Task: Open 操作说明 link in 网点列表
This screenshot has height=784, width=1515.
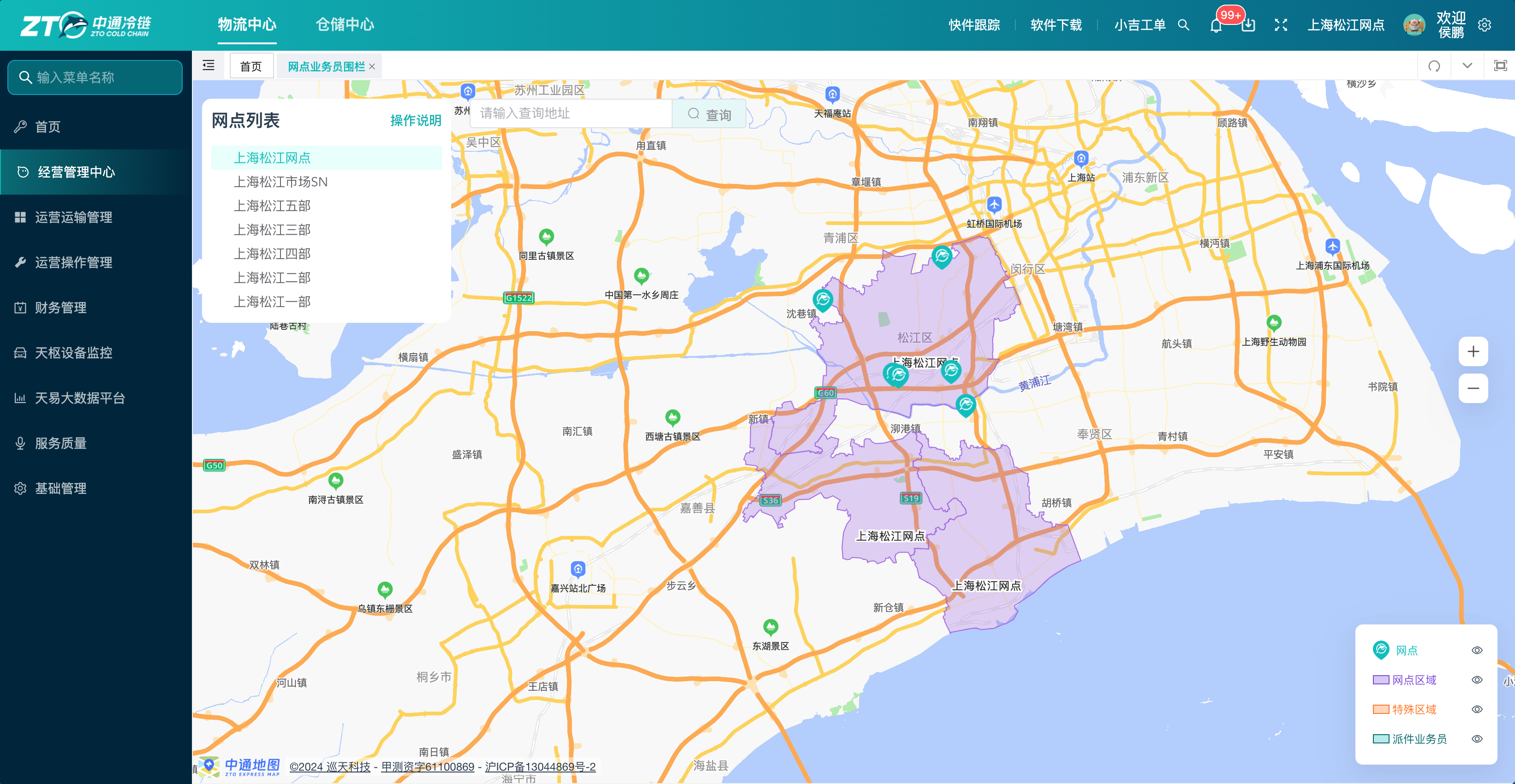Action: pyautogui.click(x=416, y=120)
